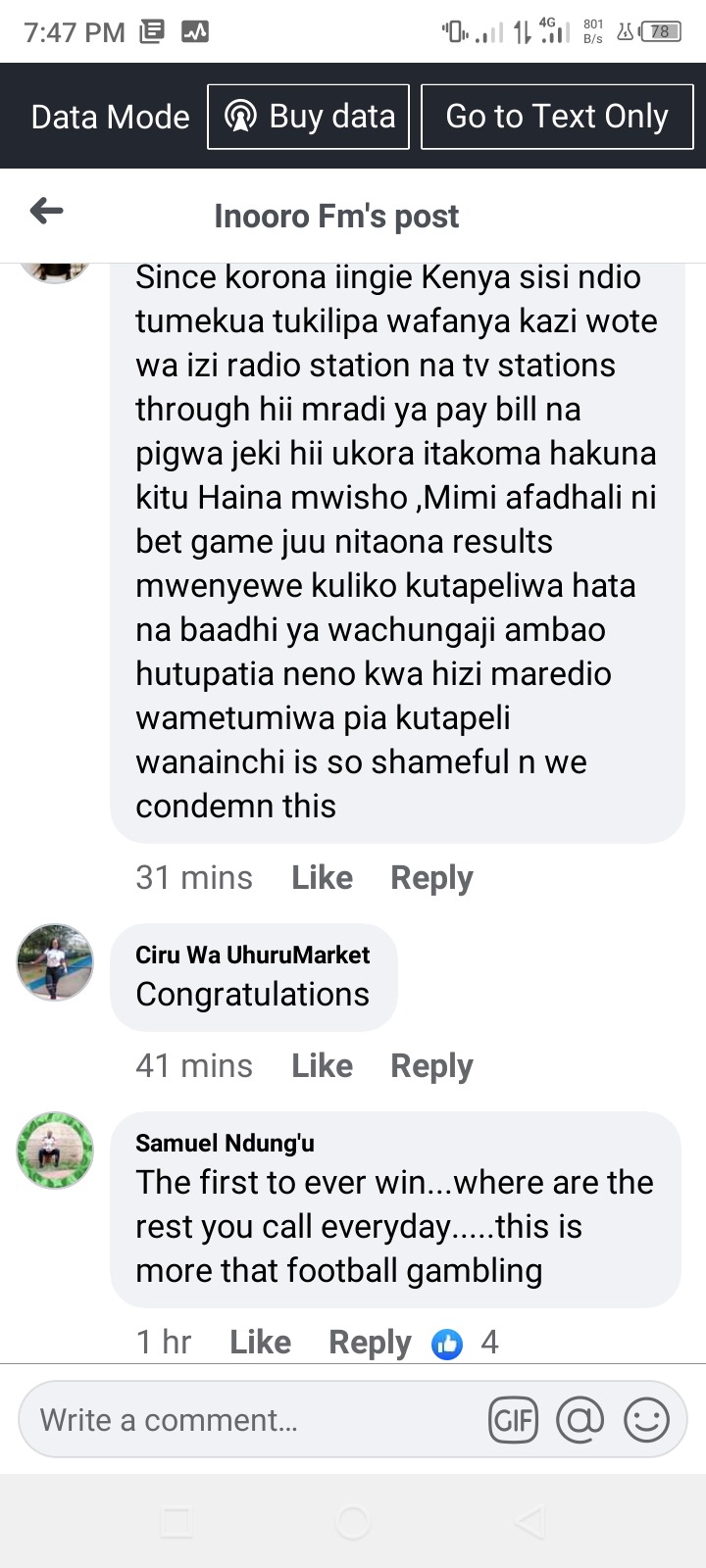The width and height of the screenshot is (706, 1568).
Task: Tap the @ mention icon
Action: [580, 1419]
